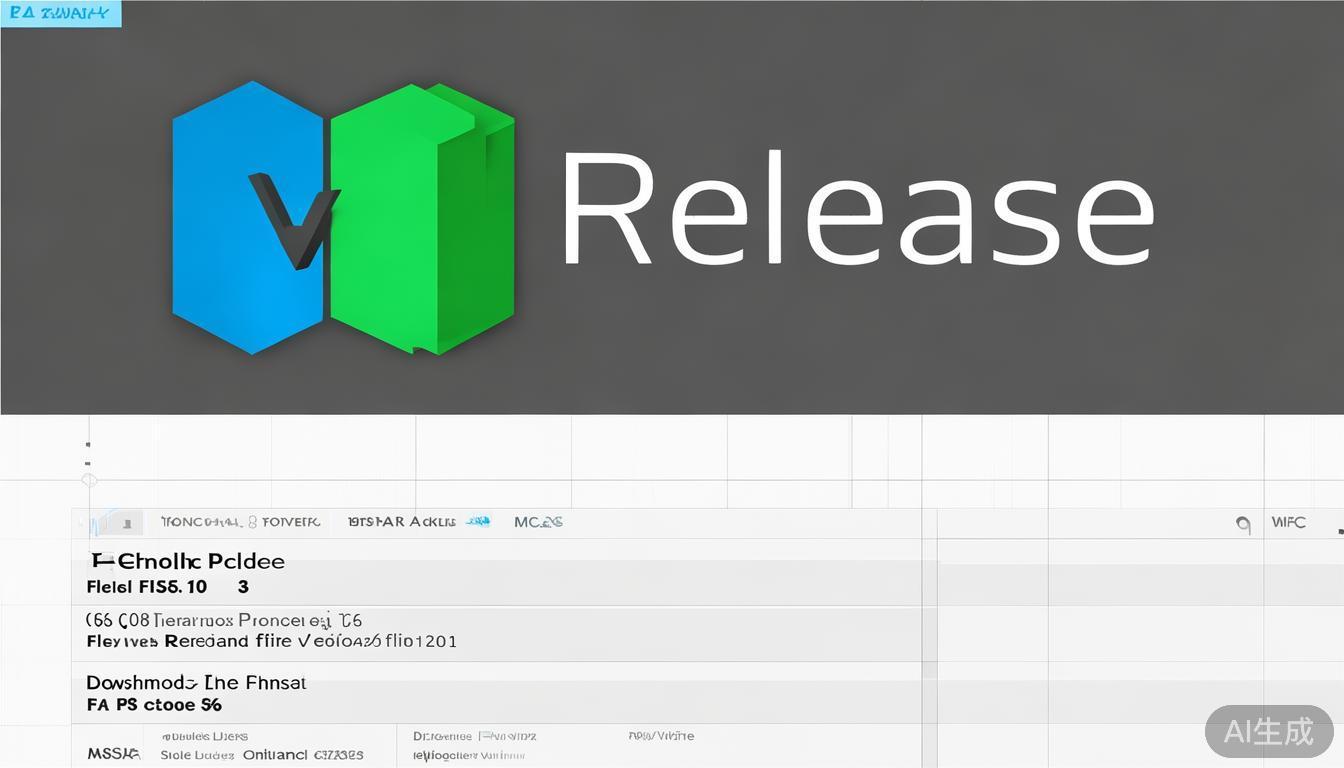Switch to the ISTSAR Ackus tab

coord(401,522)
